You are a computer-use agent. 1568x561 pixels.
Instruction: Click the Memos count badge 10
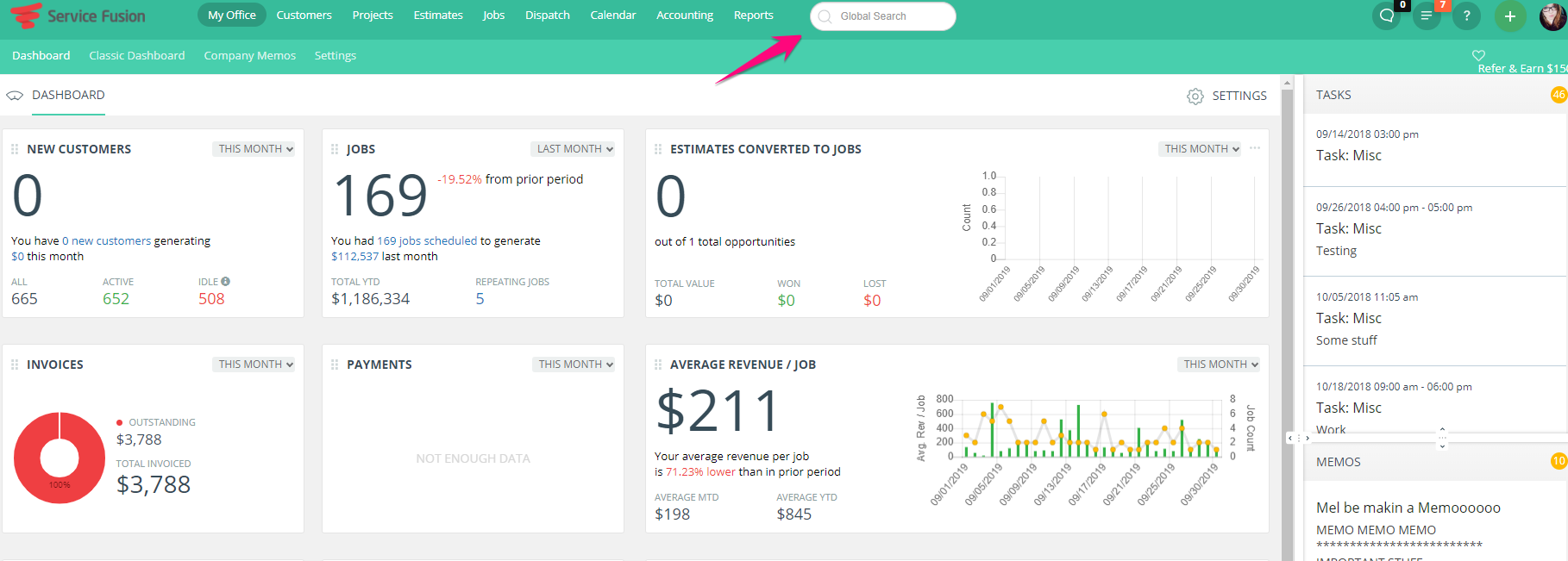point(1559,461)
